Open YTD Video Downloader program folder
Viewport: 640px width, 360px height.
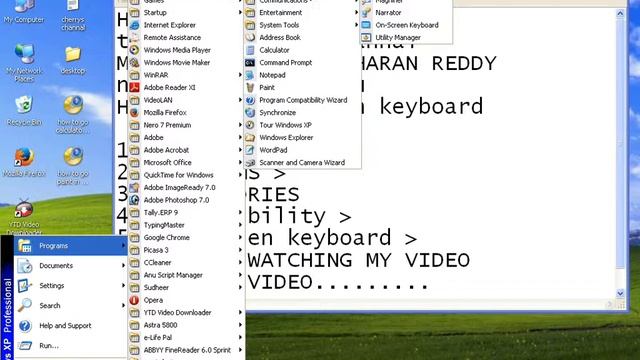[187, 313]
